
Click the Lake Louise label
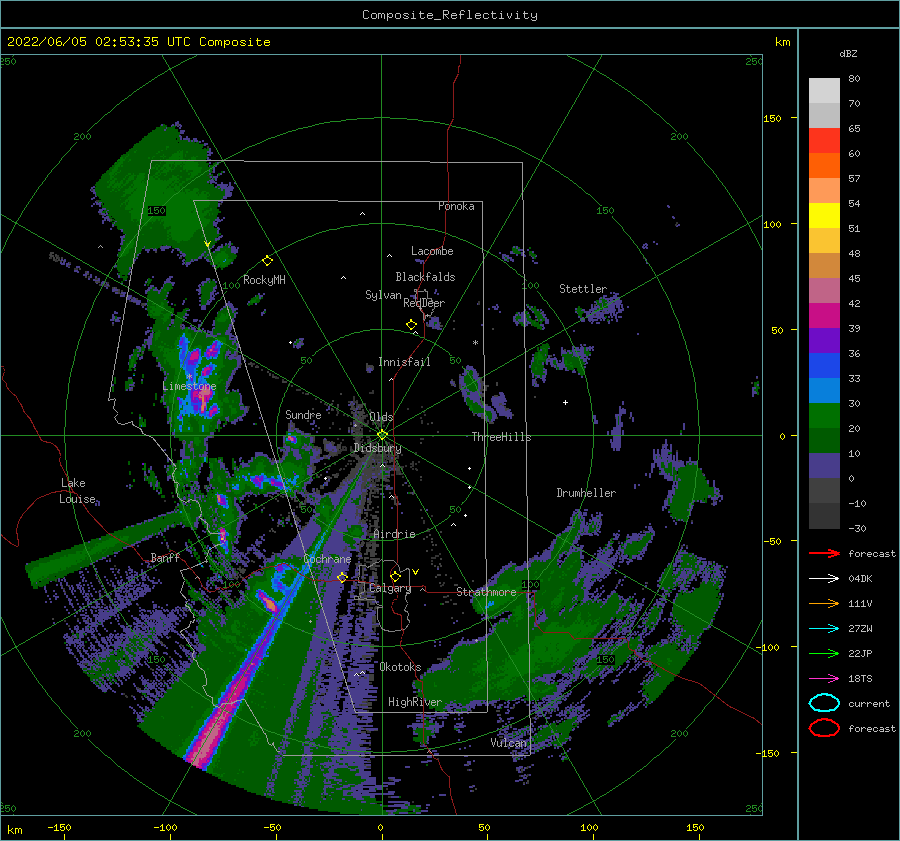pyautogui.click(x=77, y=491)
